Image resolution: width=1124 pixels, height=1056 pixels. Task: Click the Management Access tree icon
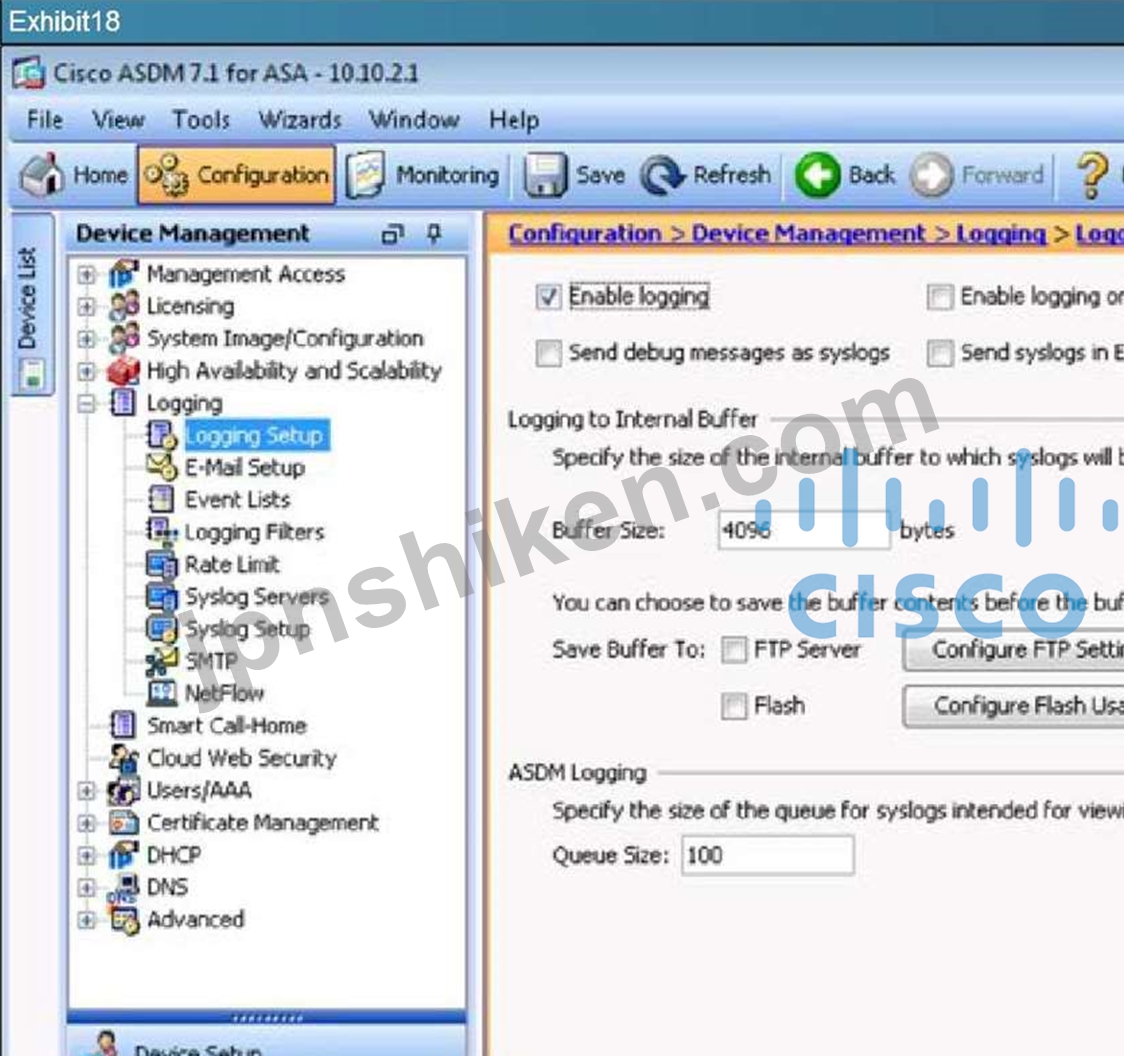click(x=123, y=274)
